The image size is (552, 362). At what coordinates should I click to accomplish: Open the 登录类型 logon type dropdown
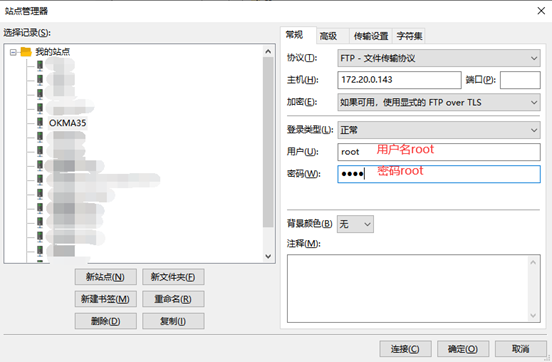(439, 130)
